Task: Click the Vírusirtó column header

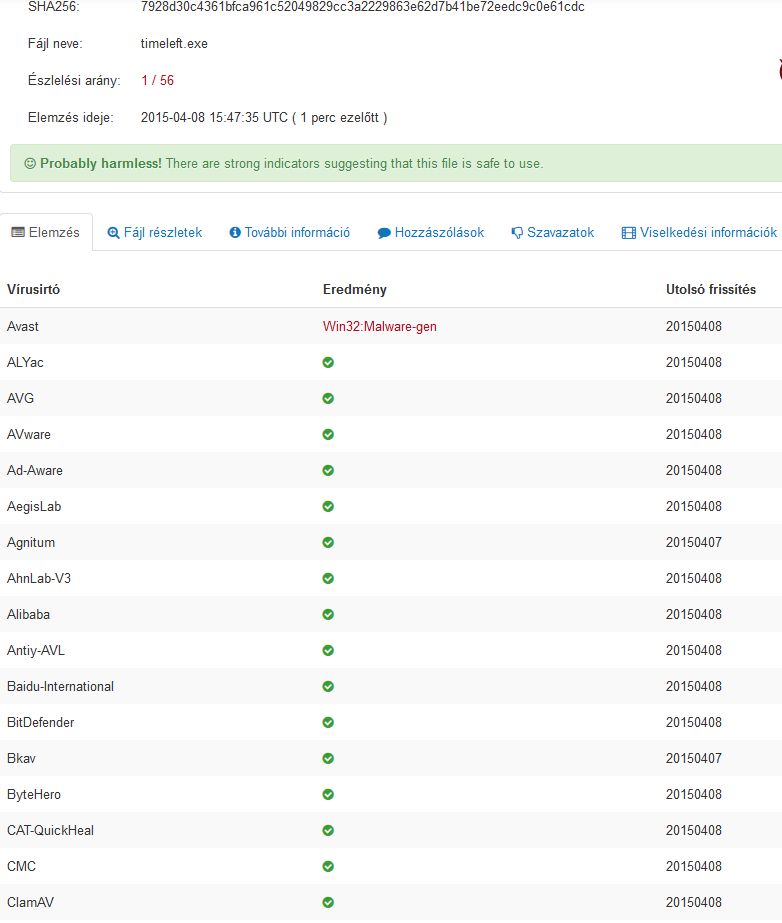Action: pyautogui.click(x=34, y=290)
